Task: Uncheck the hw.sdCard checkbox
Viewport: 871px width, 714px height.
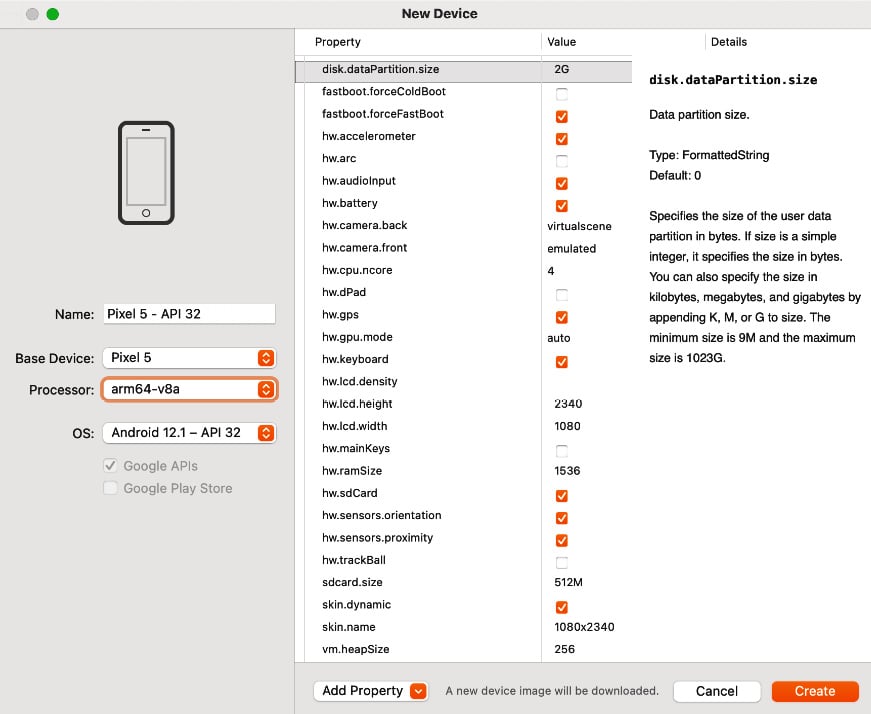Action: pos(562,496)
